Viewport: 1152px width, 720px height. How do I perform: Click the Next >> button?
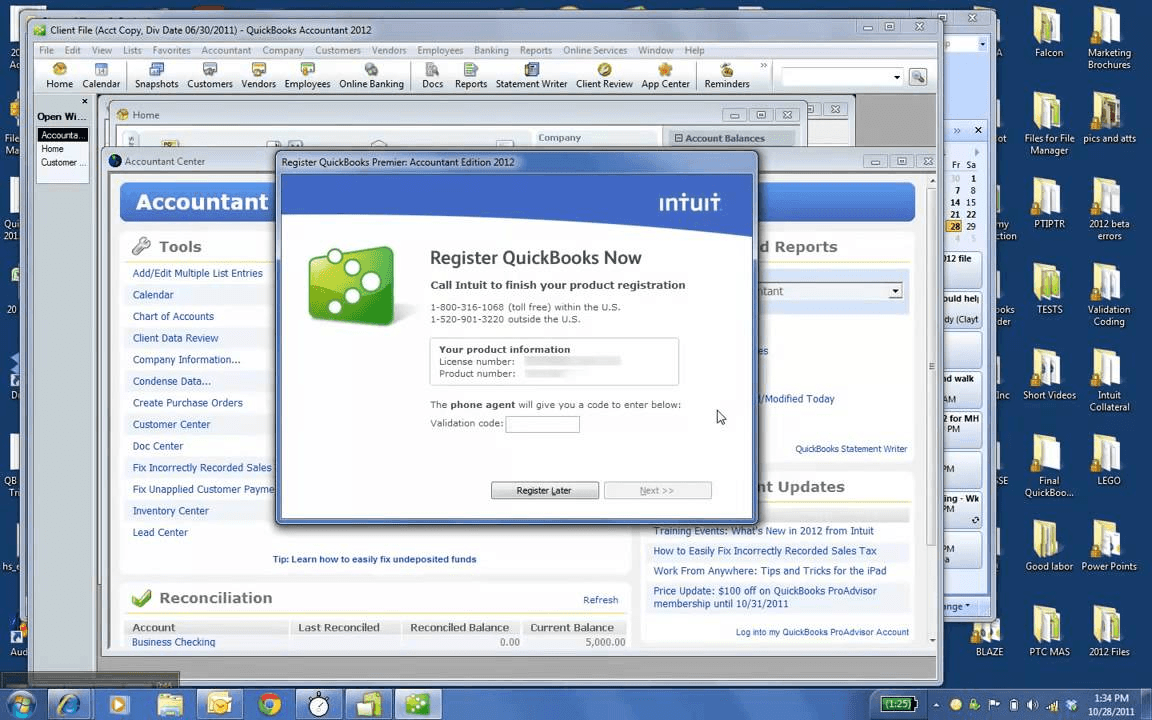(x=658, y=490)
